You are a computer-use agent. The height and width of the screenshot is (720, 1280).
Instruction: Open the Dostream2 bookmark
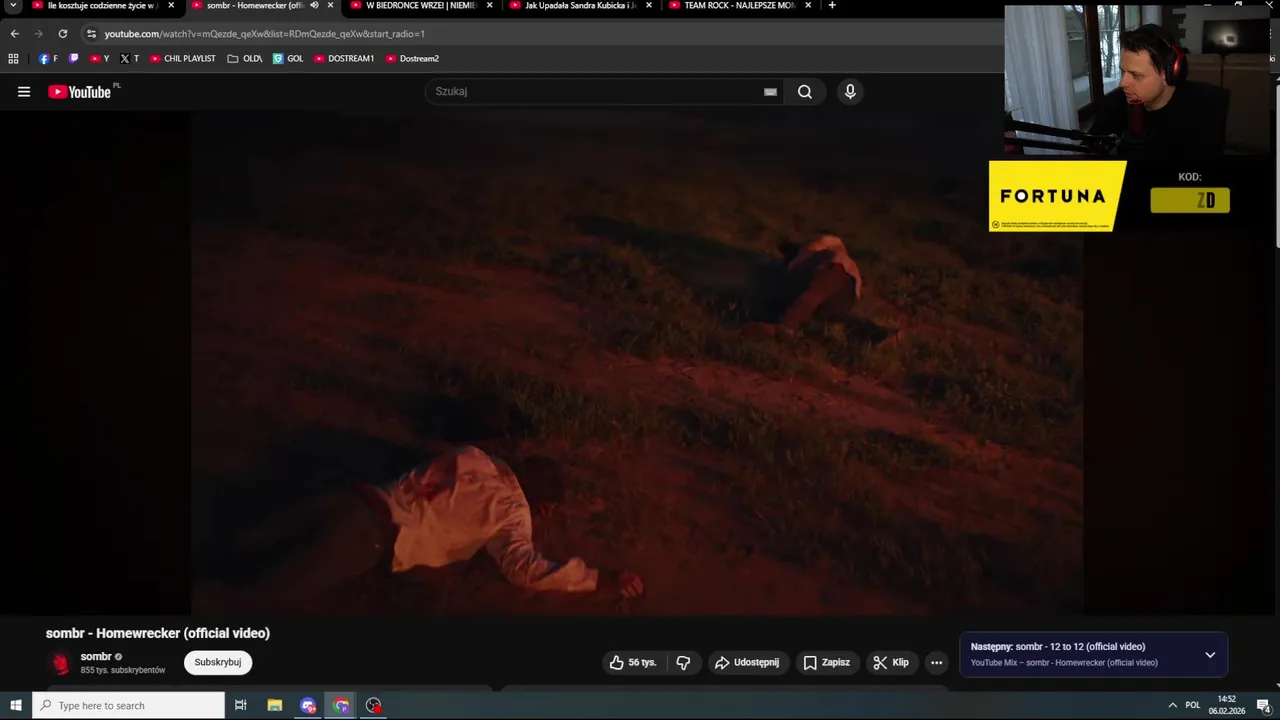click(x=413, y=58)
